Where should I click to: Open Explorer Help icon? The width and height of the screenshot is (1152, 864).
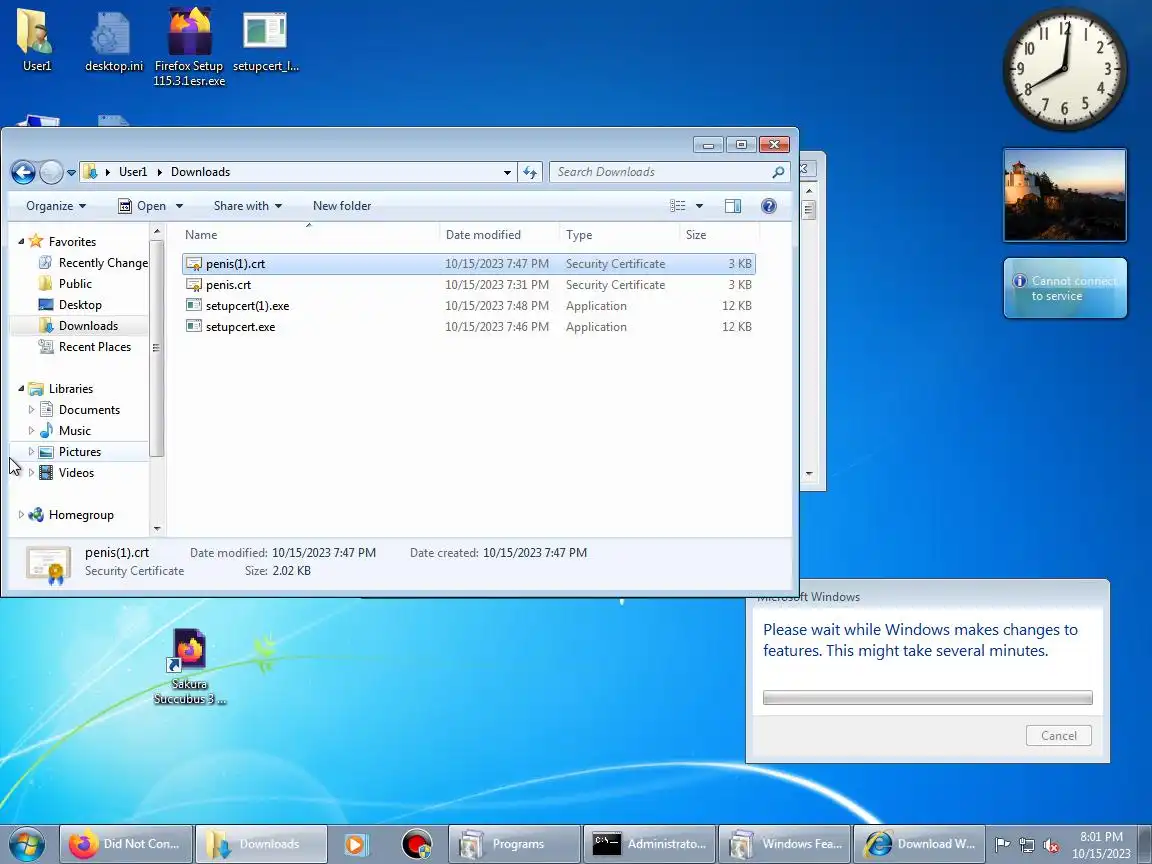[x=768, y=206]
